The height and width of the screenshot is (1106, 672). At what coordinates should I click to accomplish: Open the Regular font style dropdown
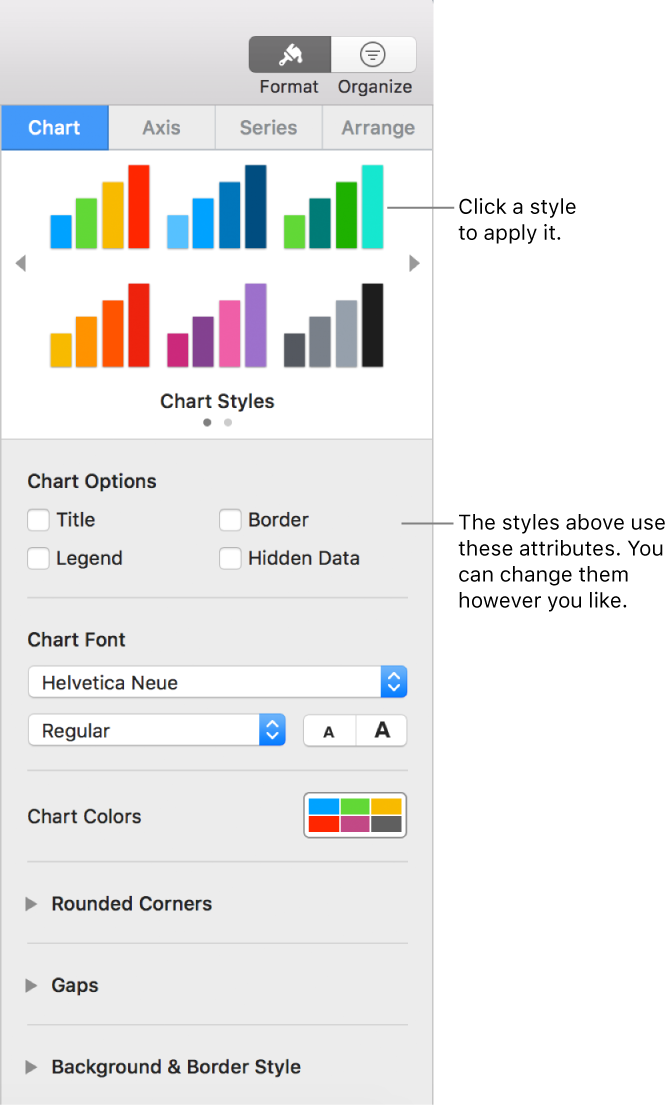point(156,730)
